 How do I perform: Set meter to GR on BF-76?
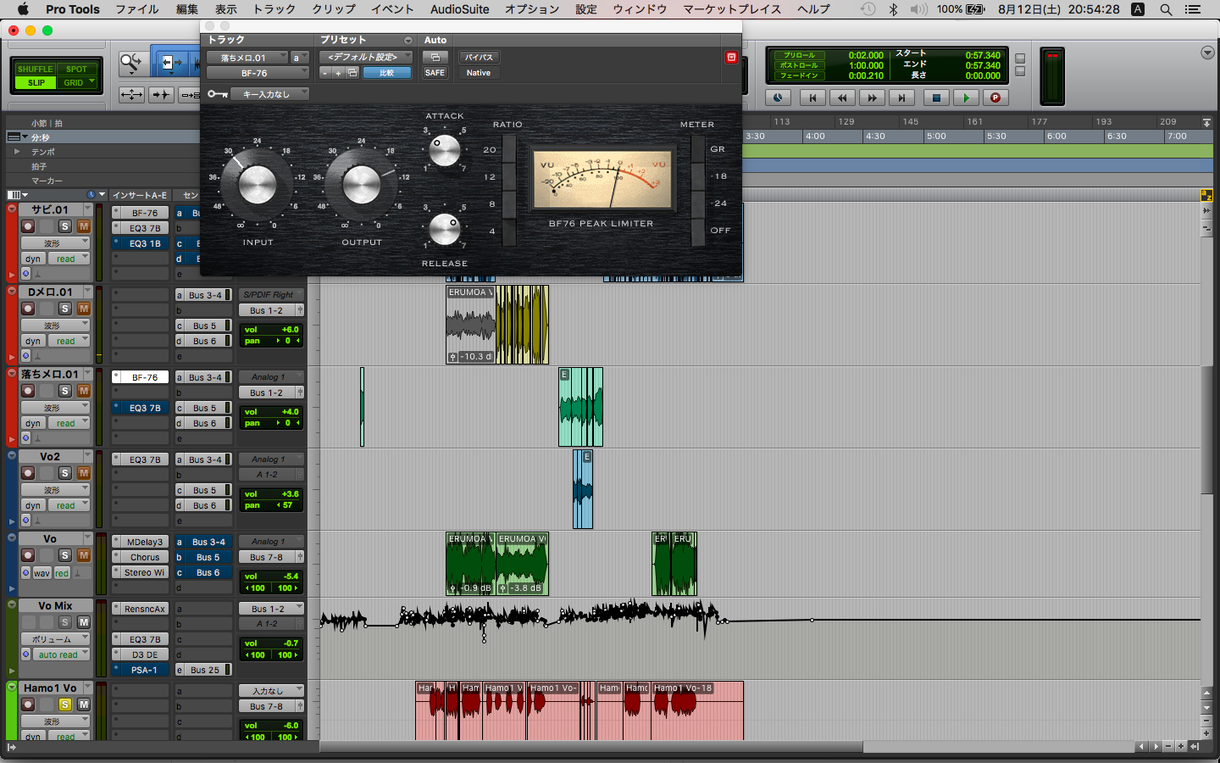[697, 149]
